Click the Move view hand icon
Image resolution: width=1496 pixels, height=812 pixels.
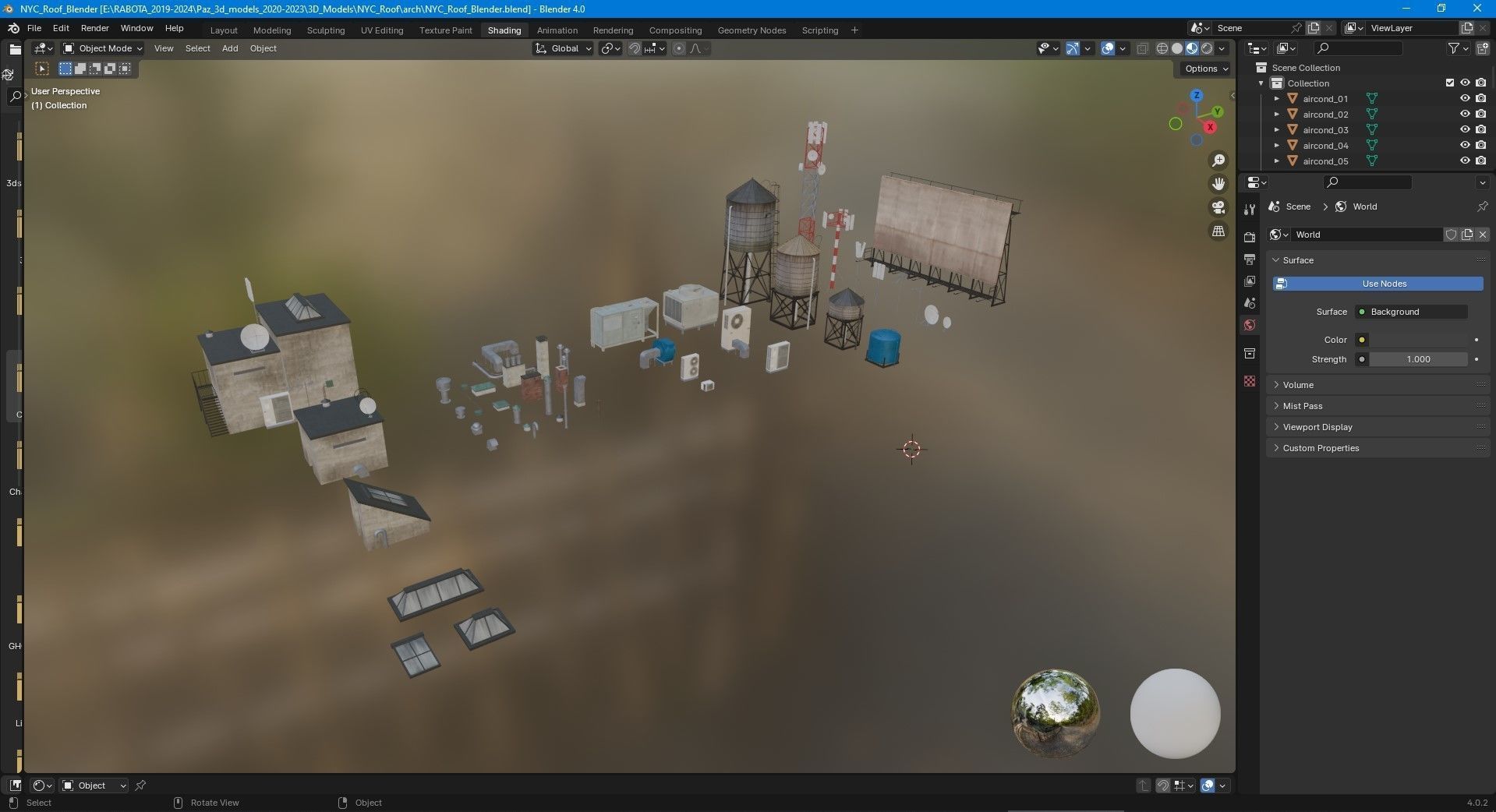1218,184
